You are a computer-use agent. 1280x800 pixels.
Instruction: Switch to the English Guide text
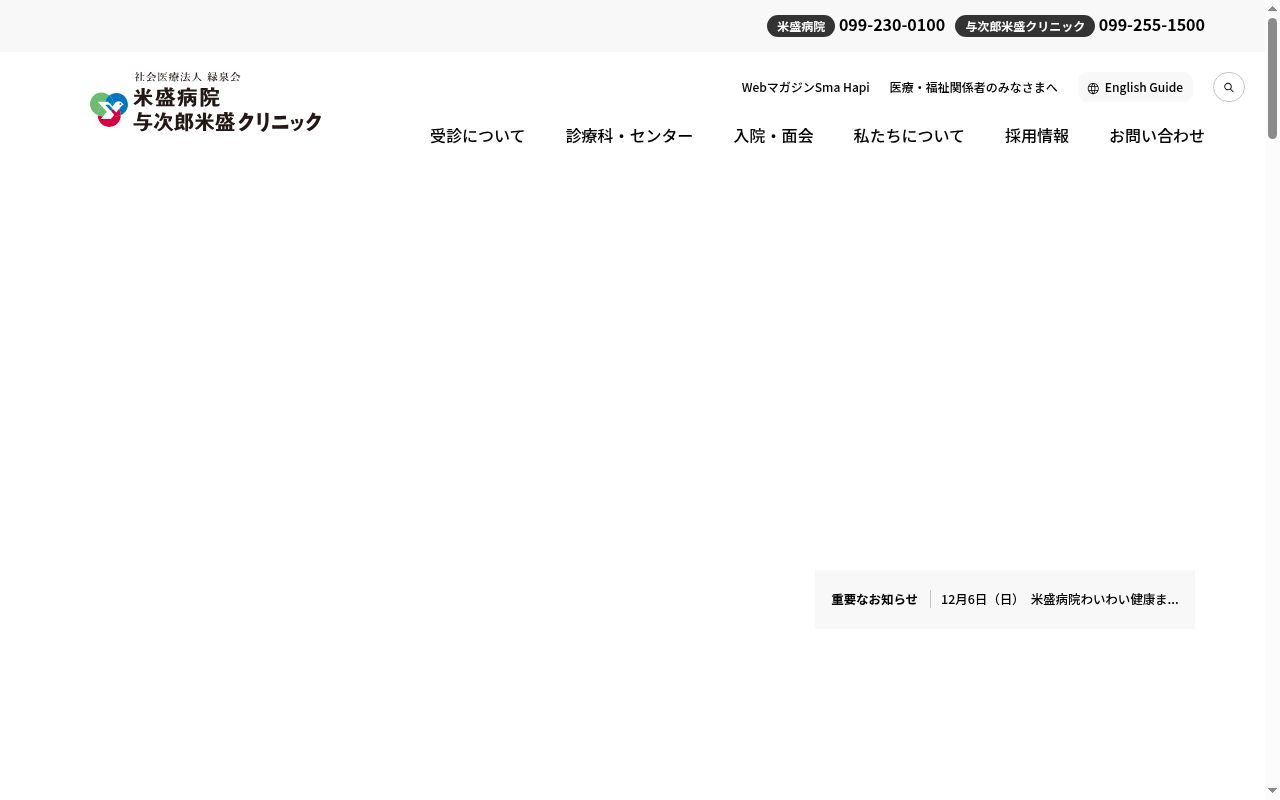coord(1144,88)
